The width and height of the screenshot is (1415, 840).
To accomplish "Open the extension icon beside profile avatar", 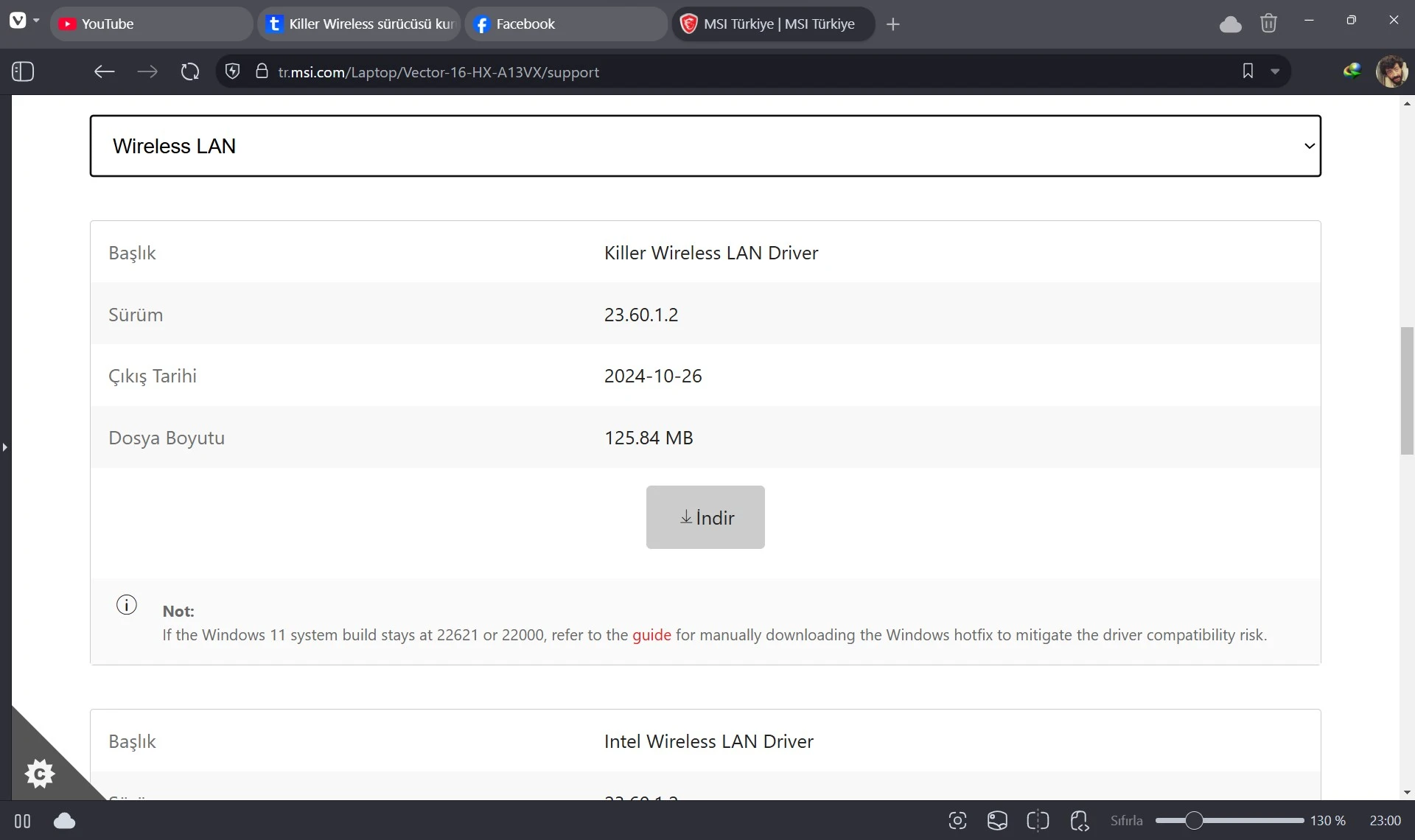I will (x=1352, y=71).
